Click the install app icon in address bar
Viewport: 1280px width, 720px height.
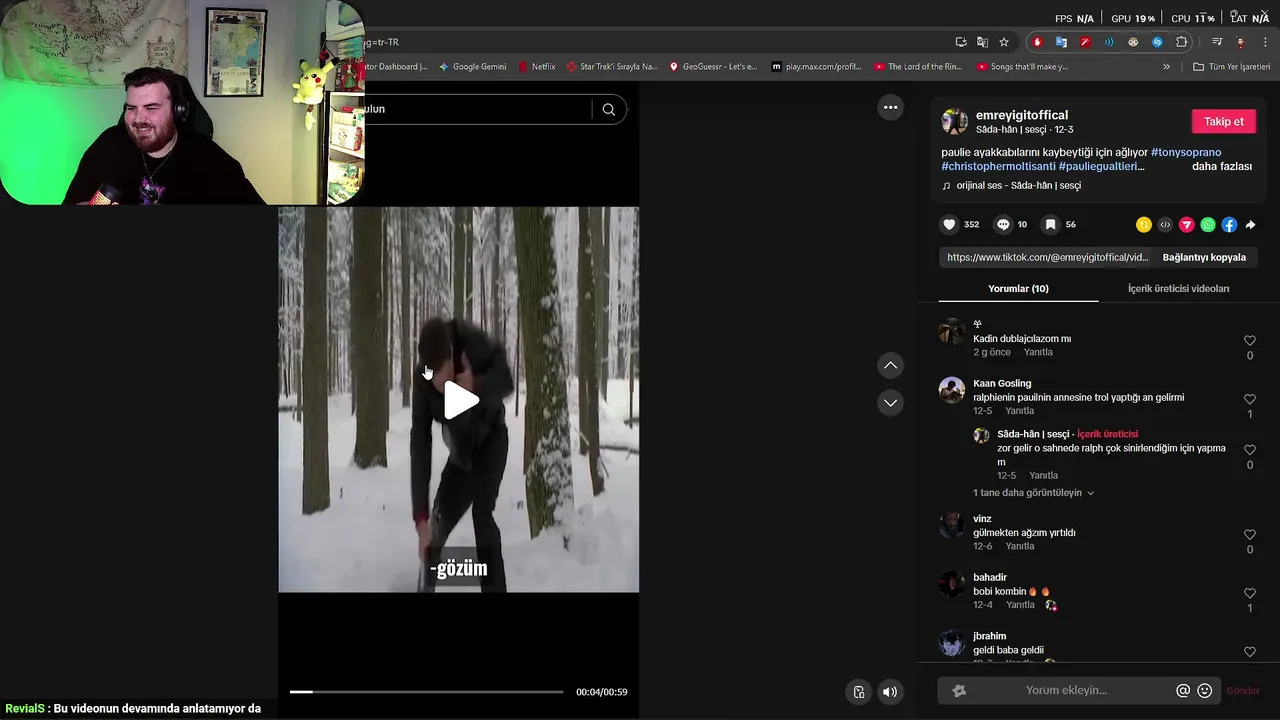pyautogui.click(x=961, y=42)
